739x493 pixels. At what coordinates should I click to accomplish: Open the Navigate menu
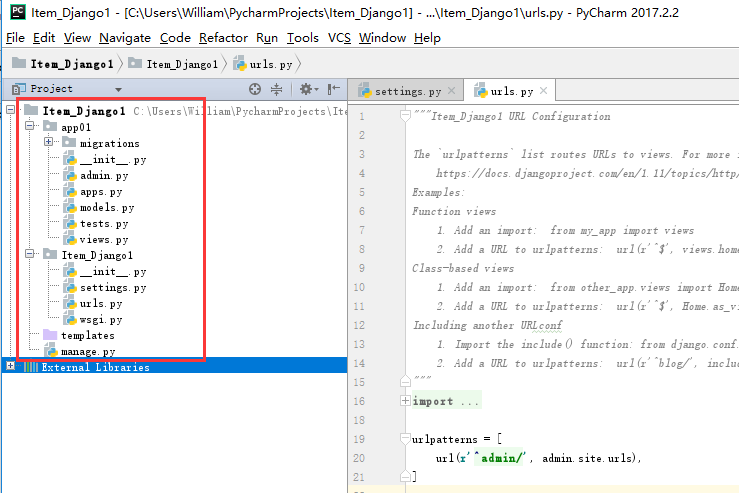[125, 38]
